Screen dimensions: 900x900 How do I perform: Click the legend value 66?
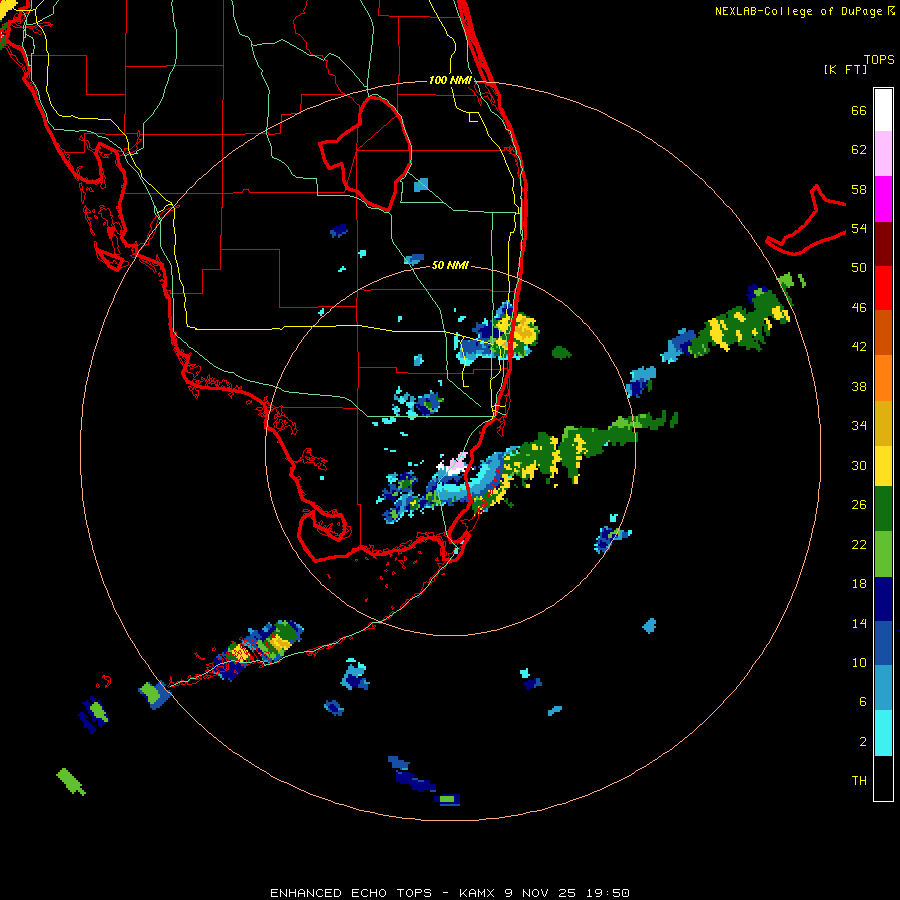pos(859,110)
